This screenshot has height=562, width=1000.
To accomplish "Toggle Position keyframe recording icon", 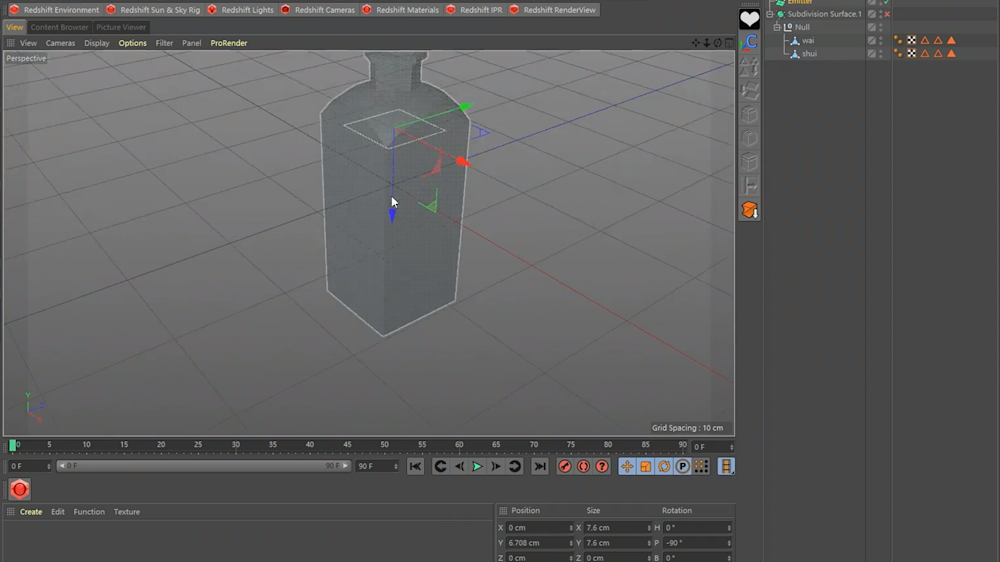I will coord(627,466).
